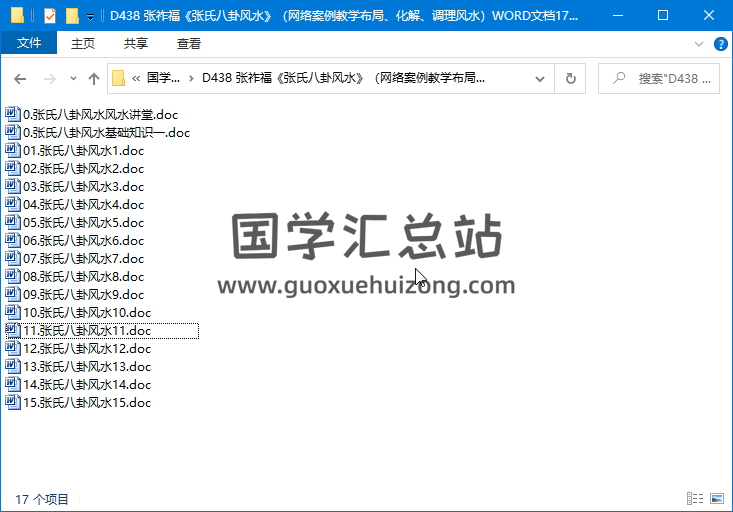Expand the address bar history dropdown
The width and height of the screenshot is (733, 512).
click(540, 79)
